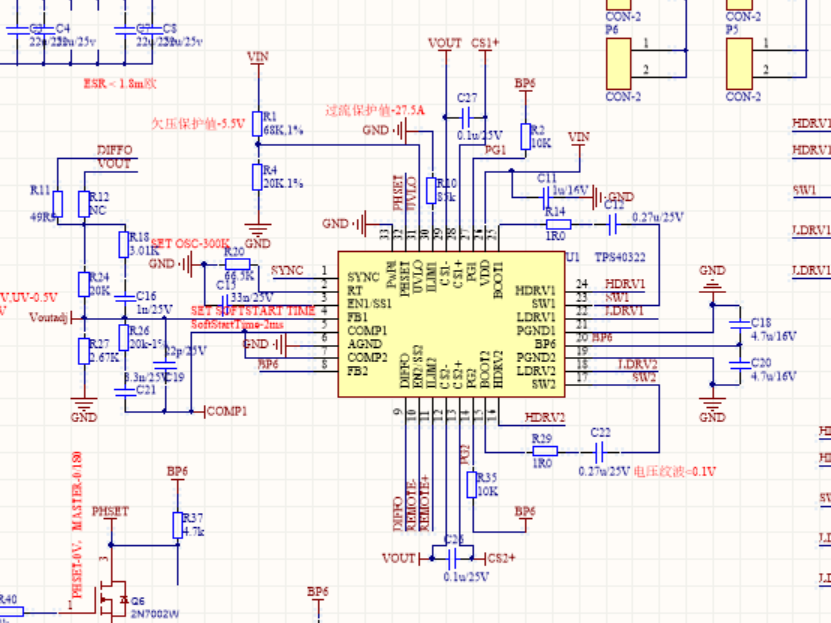Click the SYNC net label at pin 1
Viewport: 831px width, 623px height.
point(287,270)
